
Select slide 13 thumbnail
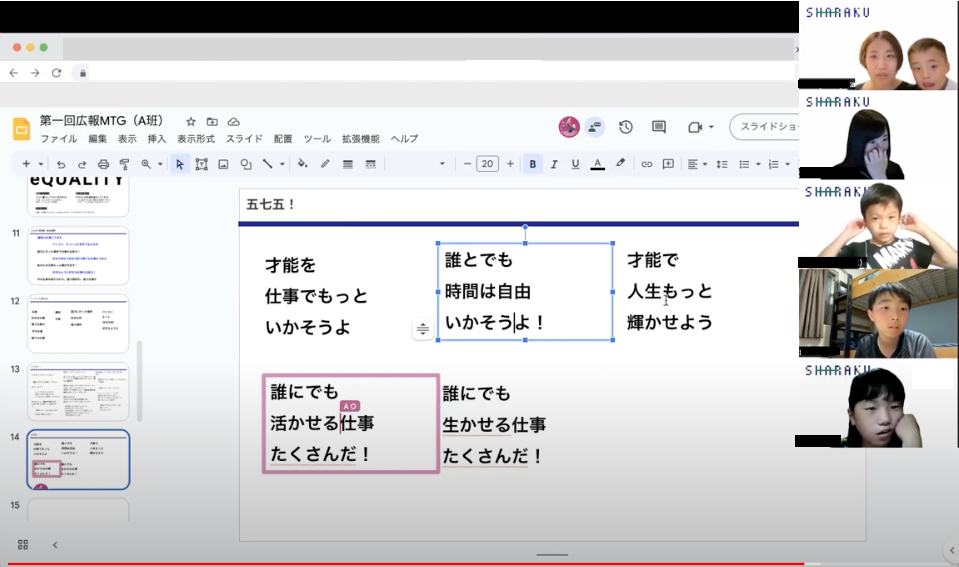click(78, 391)
